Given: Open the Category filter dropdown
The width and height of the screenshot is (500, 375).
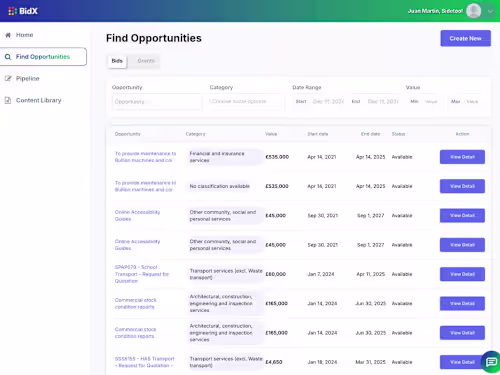Looking at the screenshot, I should coord(246,101).
